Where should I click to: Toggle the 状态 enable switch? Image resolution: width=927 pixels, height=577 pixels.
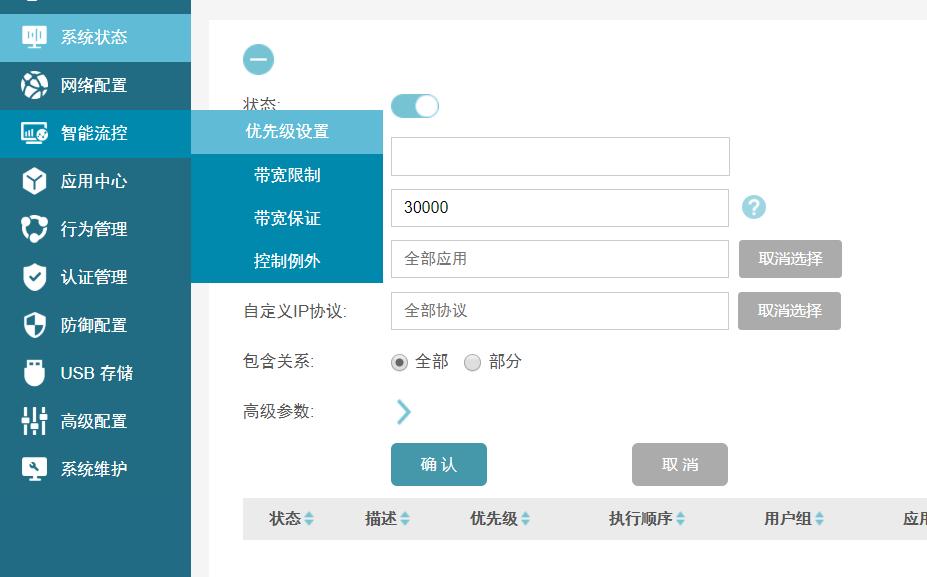point(415,104)
